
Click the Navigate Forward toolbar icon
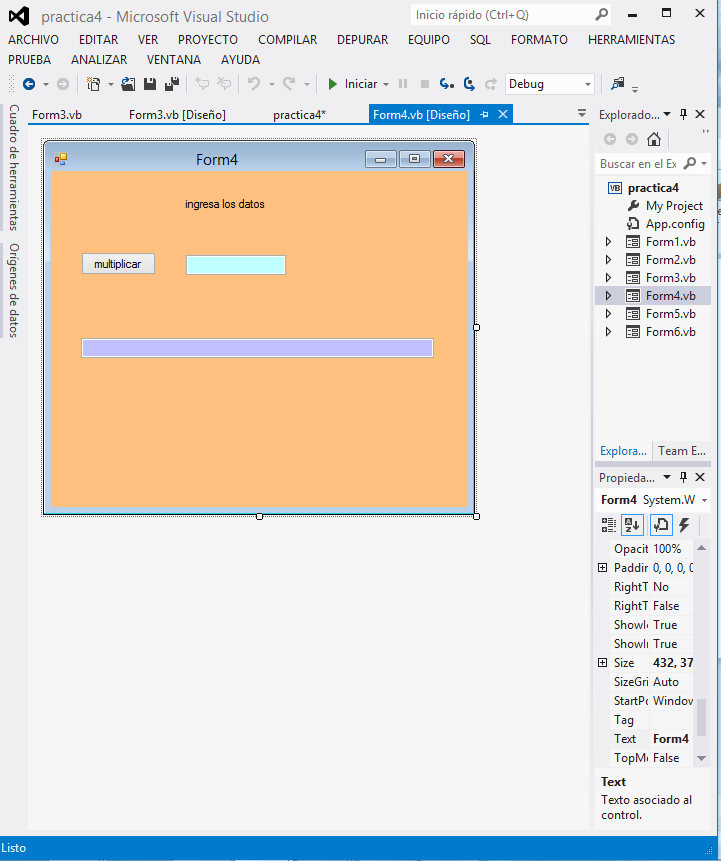[x=63, y=84]
